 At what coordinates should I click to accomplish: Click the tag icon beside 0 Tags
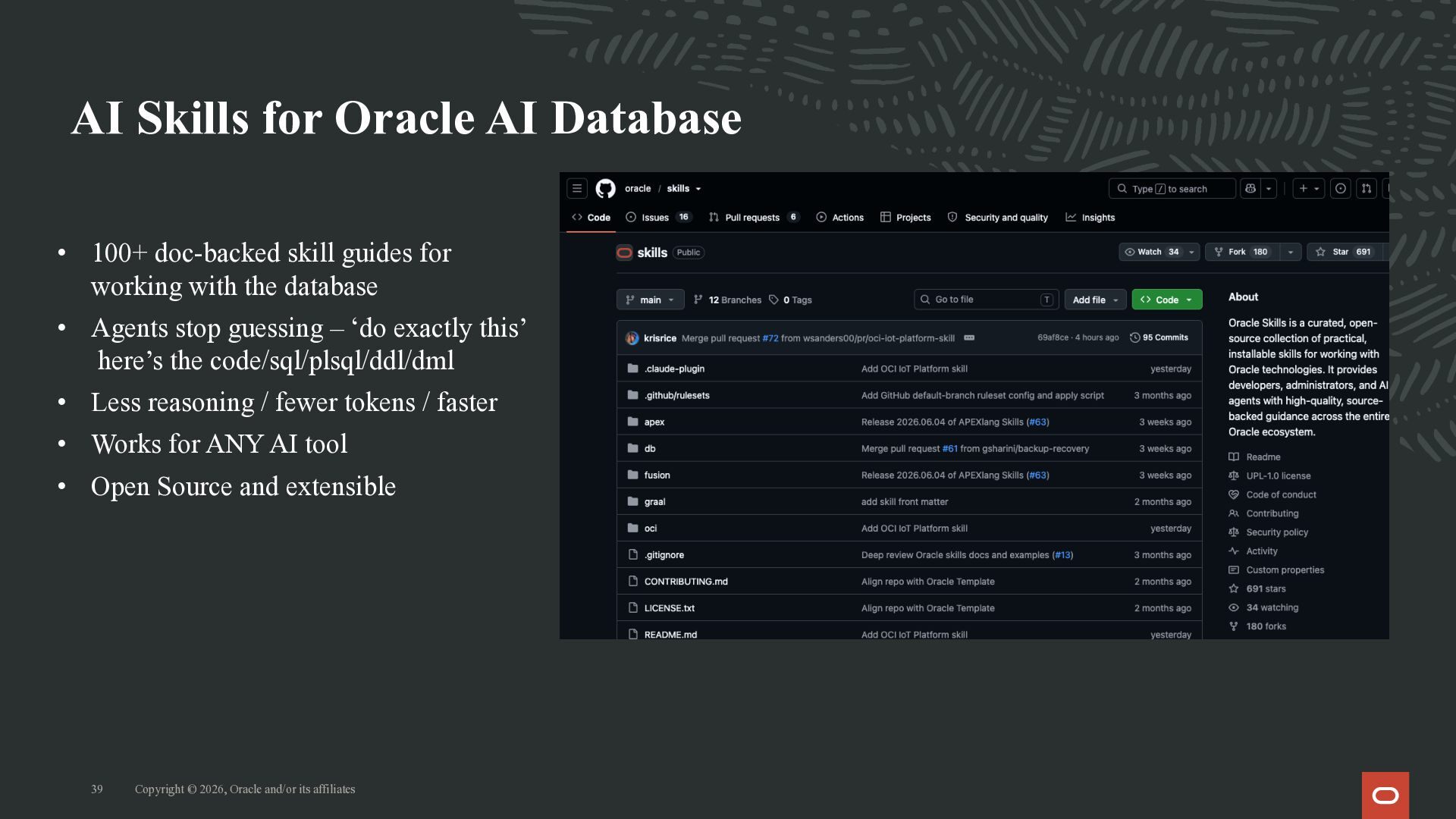[773, 300]
